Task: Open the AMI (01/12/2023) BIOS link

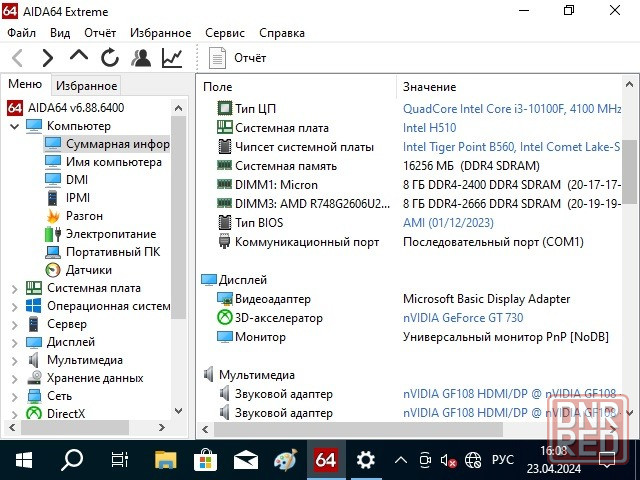Action: [x=448, y=223]
